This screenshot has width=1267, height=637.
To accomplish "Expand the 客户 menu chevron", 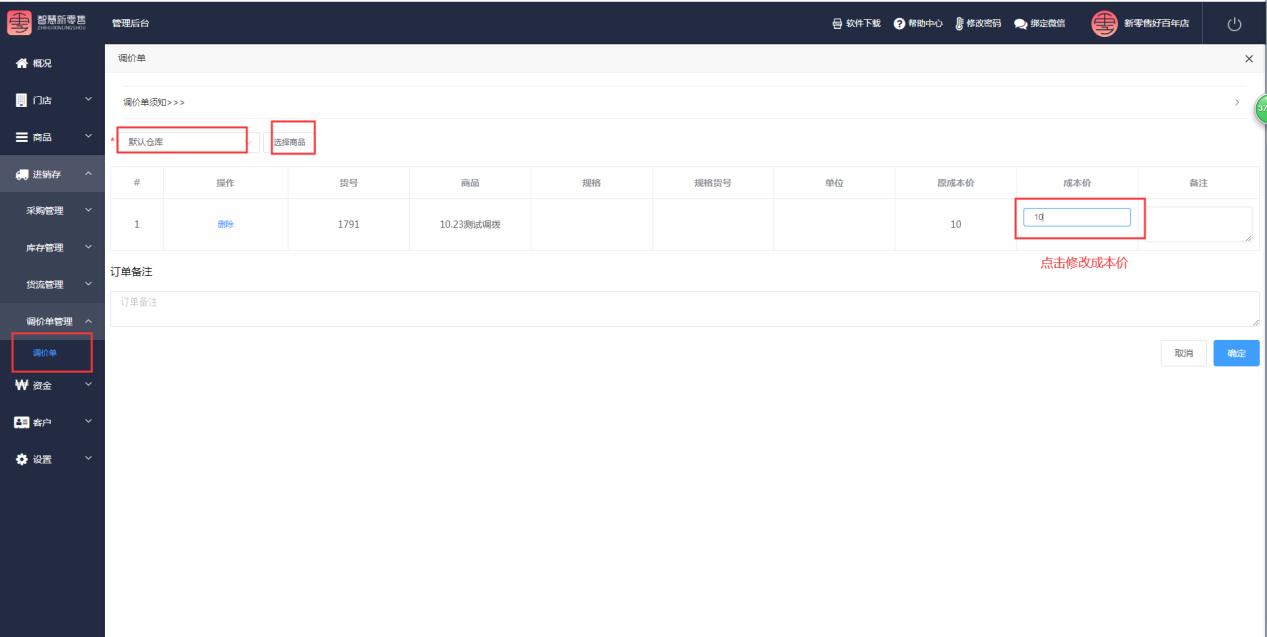I will click(88, 421).
